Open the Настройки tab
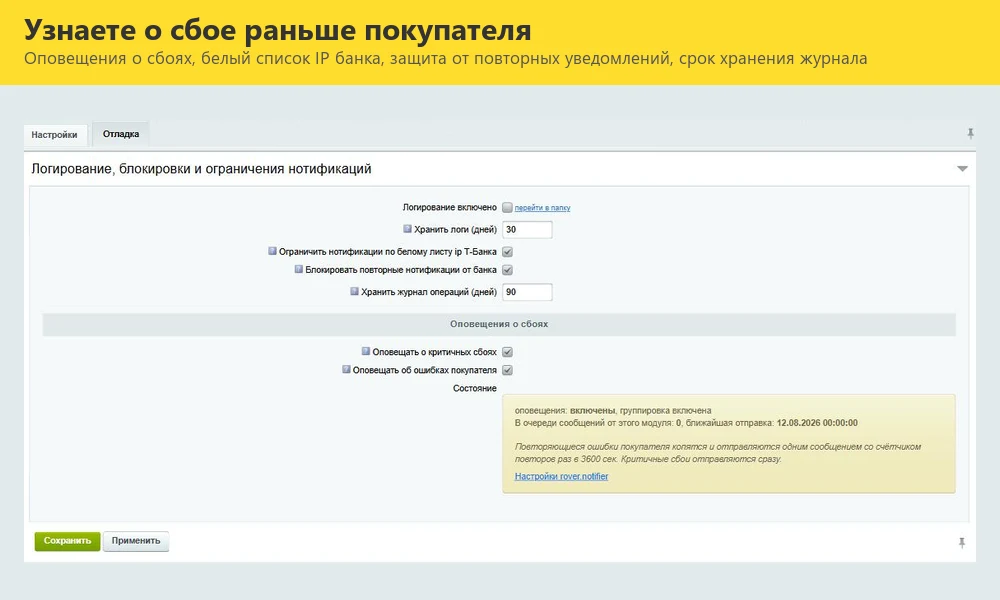 click(55, 135)
